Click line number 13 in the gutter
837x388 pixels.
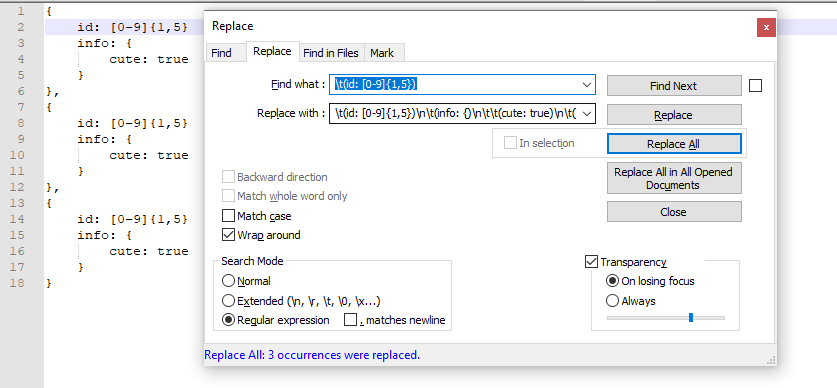[x=17, y=203]
